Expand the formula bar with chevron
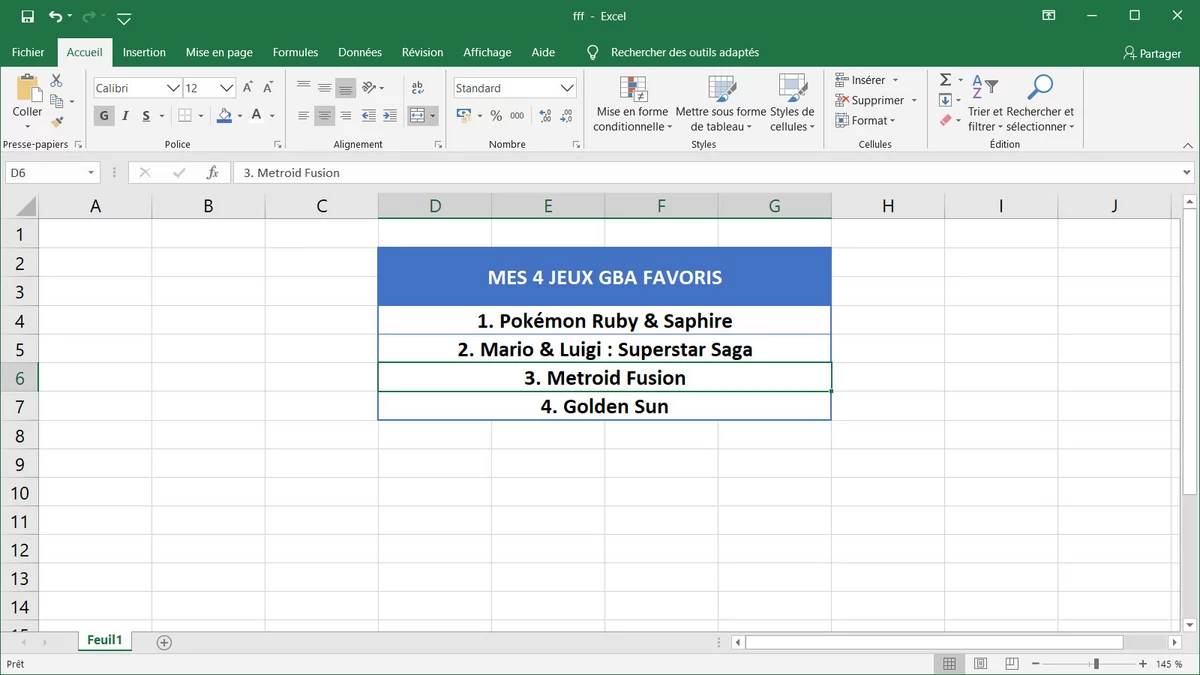The width and height of the screenshot is (1200, 675). click(1186, 172)
